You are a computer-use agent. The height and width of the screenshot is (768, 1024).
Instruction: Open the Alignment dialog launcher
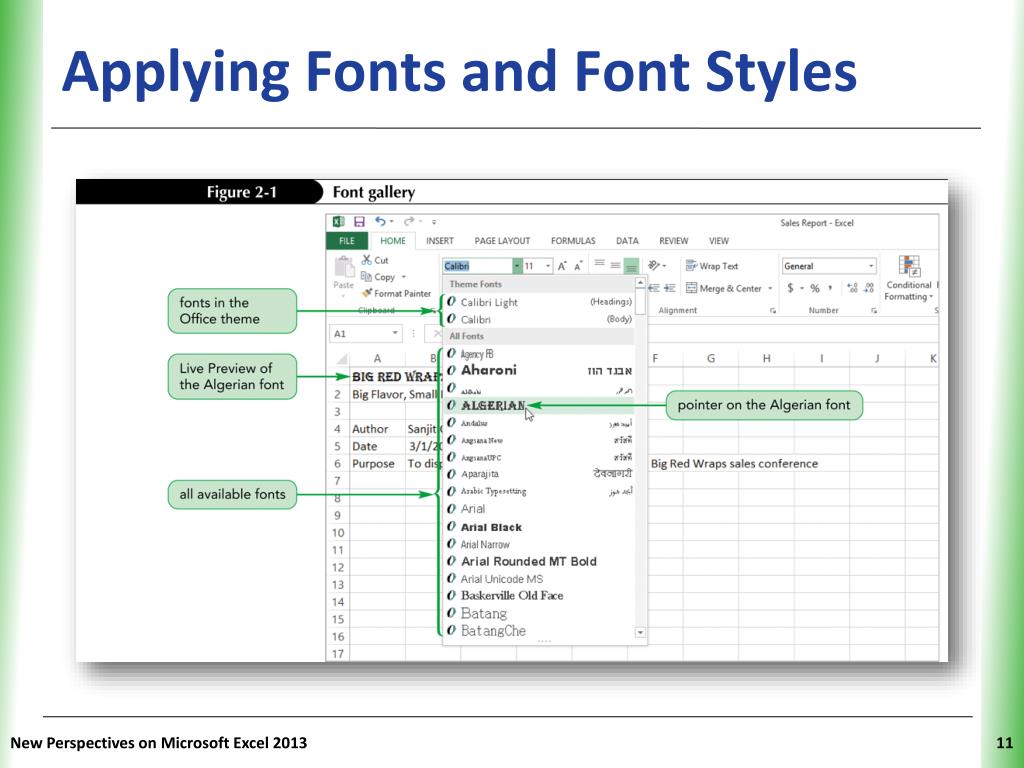coord(773,311)
